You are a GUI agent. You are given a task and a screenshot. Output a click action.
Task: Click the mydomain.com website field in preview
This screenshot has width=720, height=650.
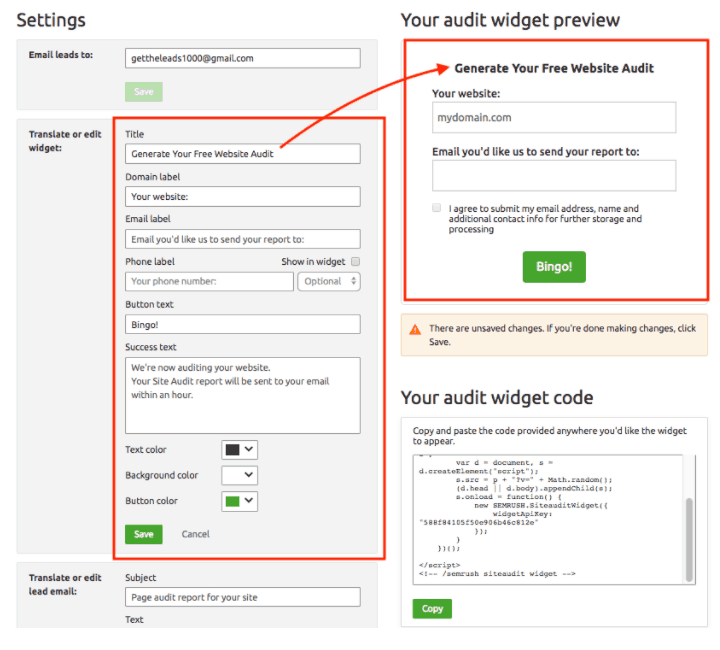(x=554, y=118)
